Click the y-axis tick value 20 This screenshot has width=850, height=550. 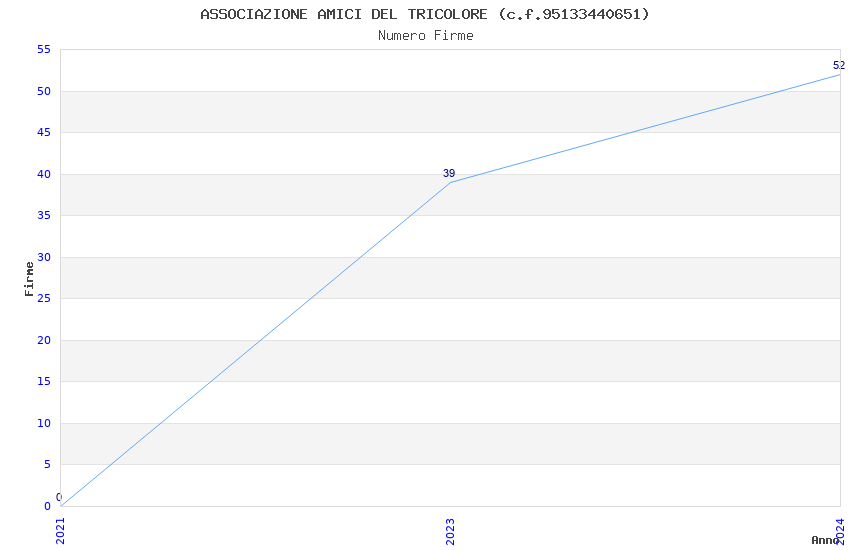44,340
